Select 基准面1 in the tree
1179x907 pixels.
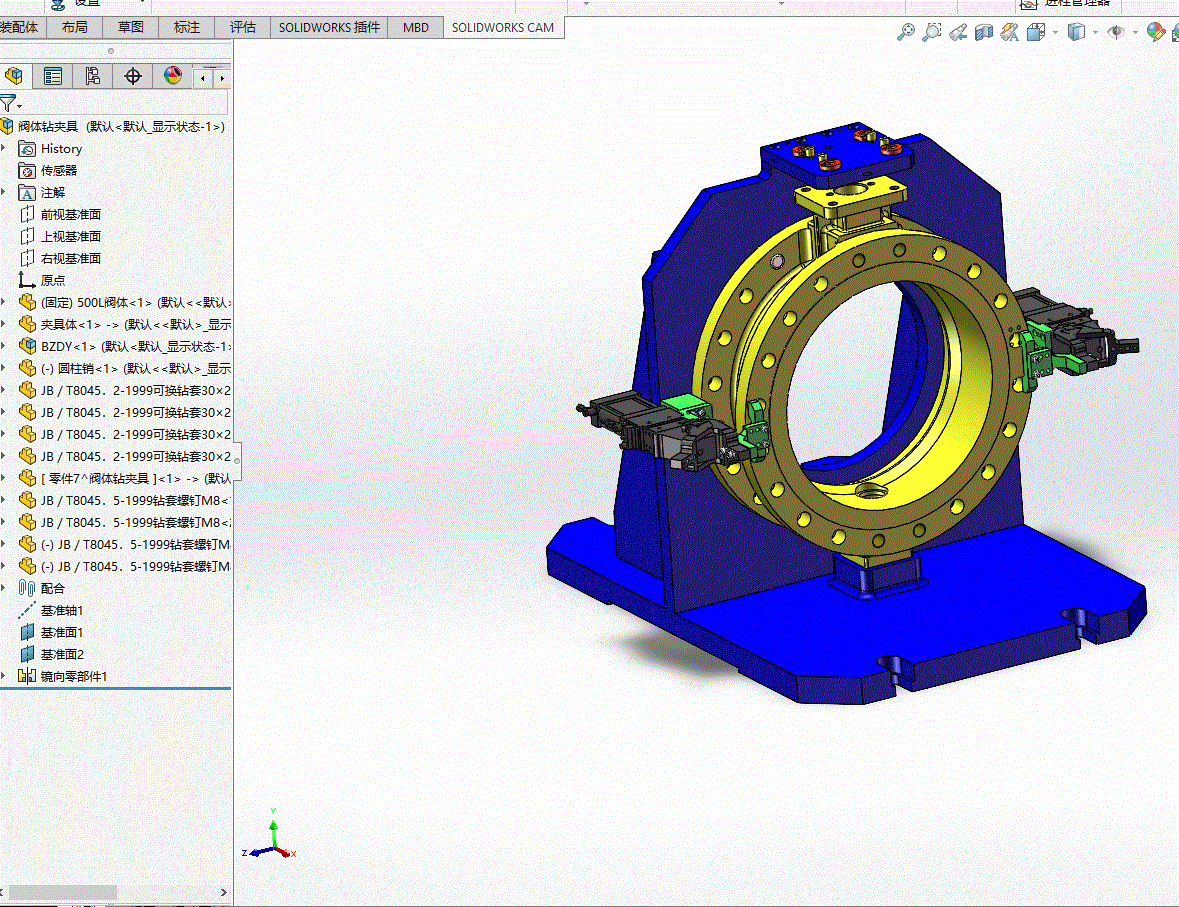[62, 632]
